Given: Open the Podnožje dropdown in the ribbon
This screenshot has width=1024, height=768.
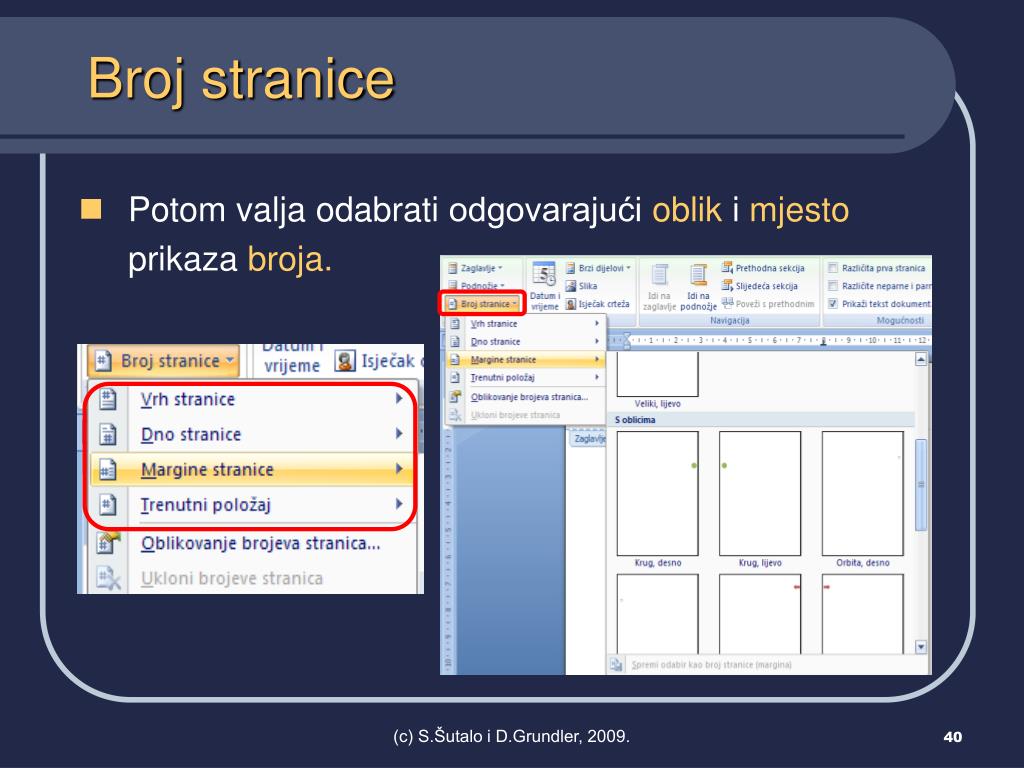Looking at the screenshot, I should [476, 285].
